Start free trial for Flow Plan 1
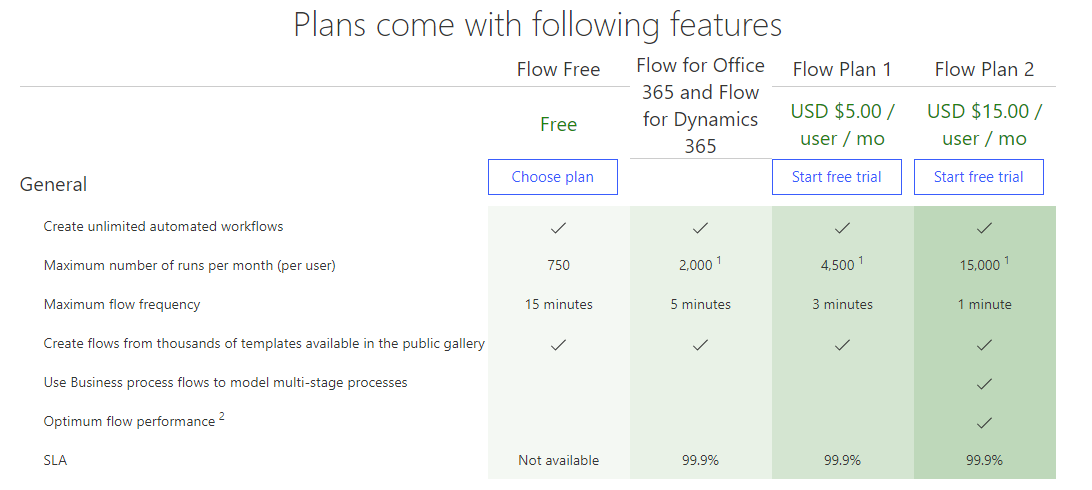This screenshot has width=1092, height=490. pos(836,177)
